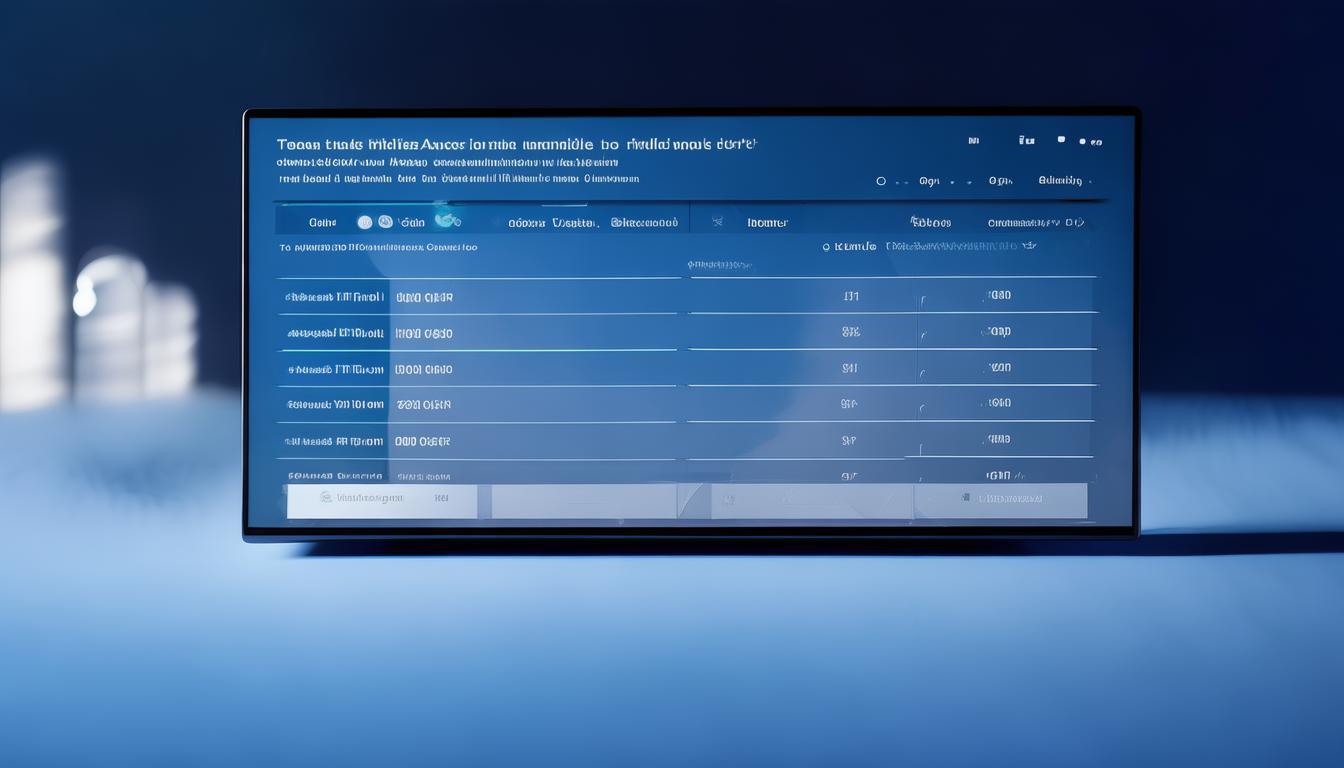Switch to the 'Sbboos' tab
The width and height of the screenshot is (1344, 768).
coord(930,222)
